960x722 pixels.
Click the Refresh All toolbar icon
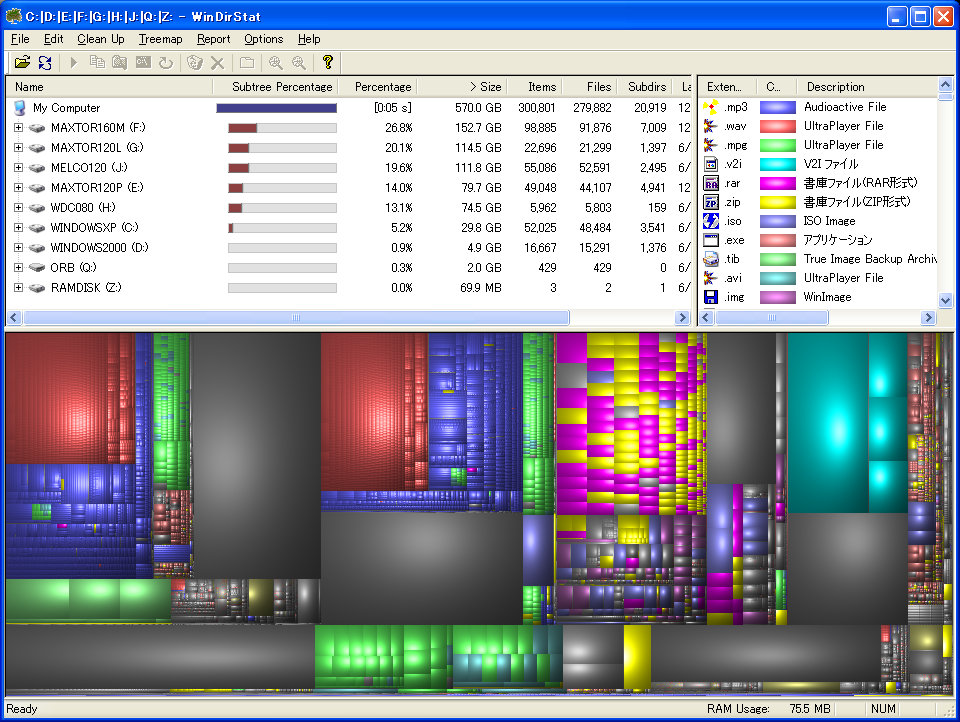pyautogui.click(x=45, y=62)
